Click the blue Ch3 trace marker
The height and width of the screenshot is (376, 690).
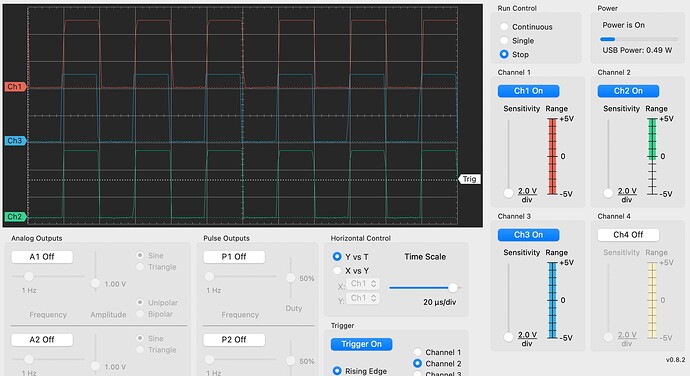pyautogui.click(x=15, y=141)
